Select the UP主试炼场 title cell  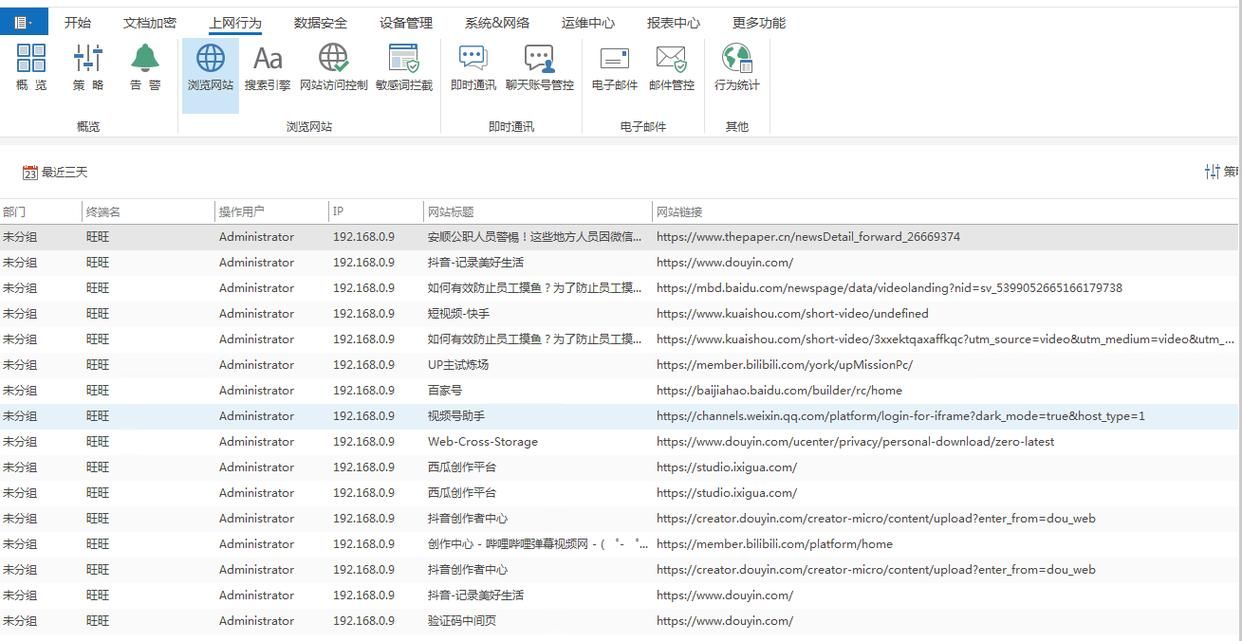pos(458,365)
